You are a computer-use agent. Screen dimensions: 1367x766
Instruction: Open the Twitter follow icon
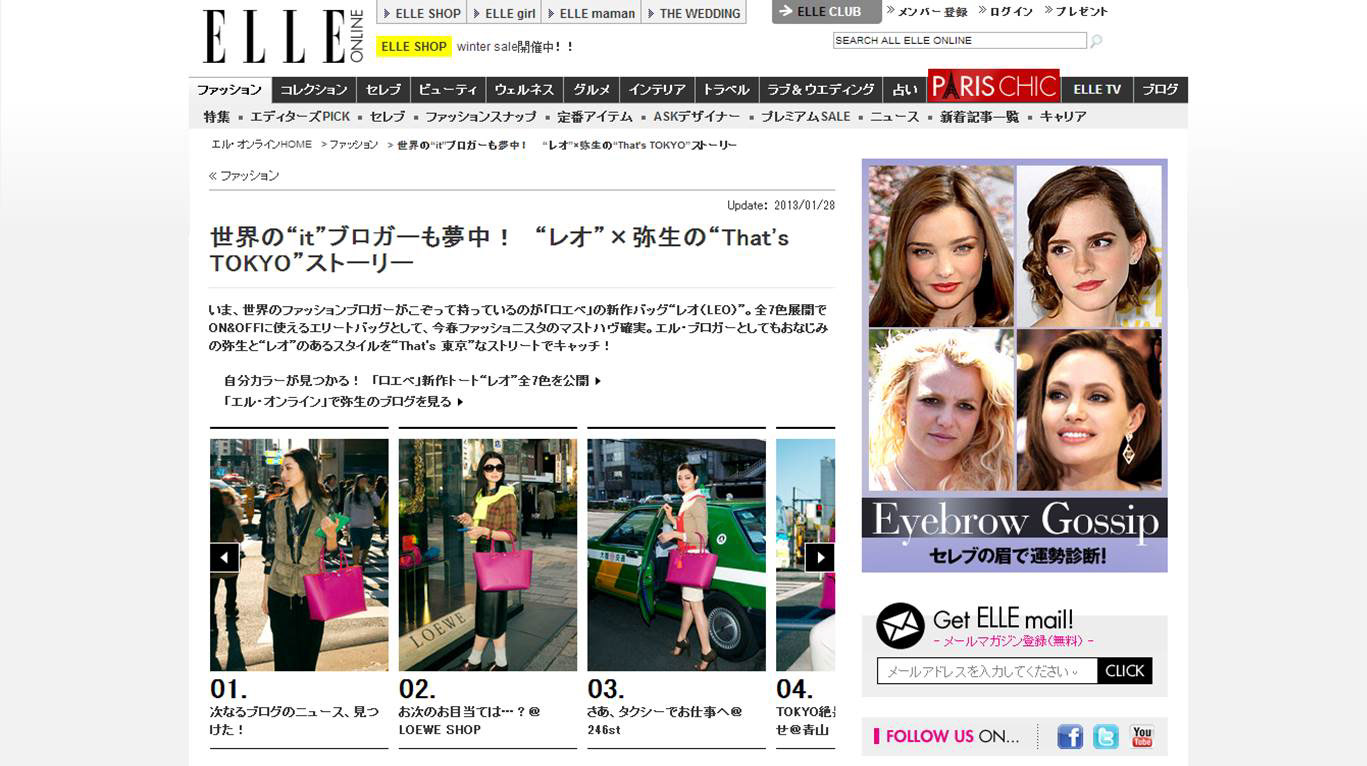[x=1106, y=737]
